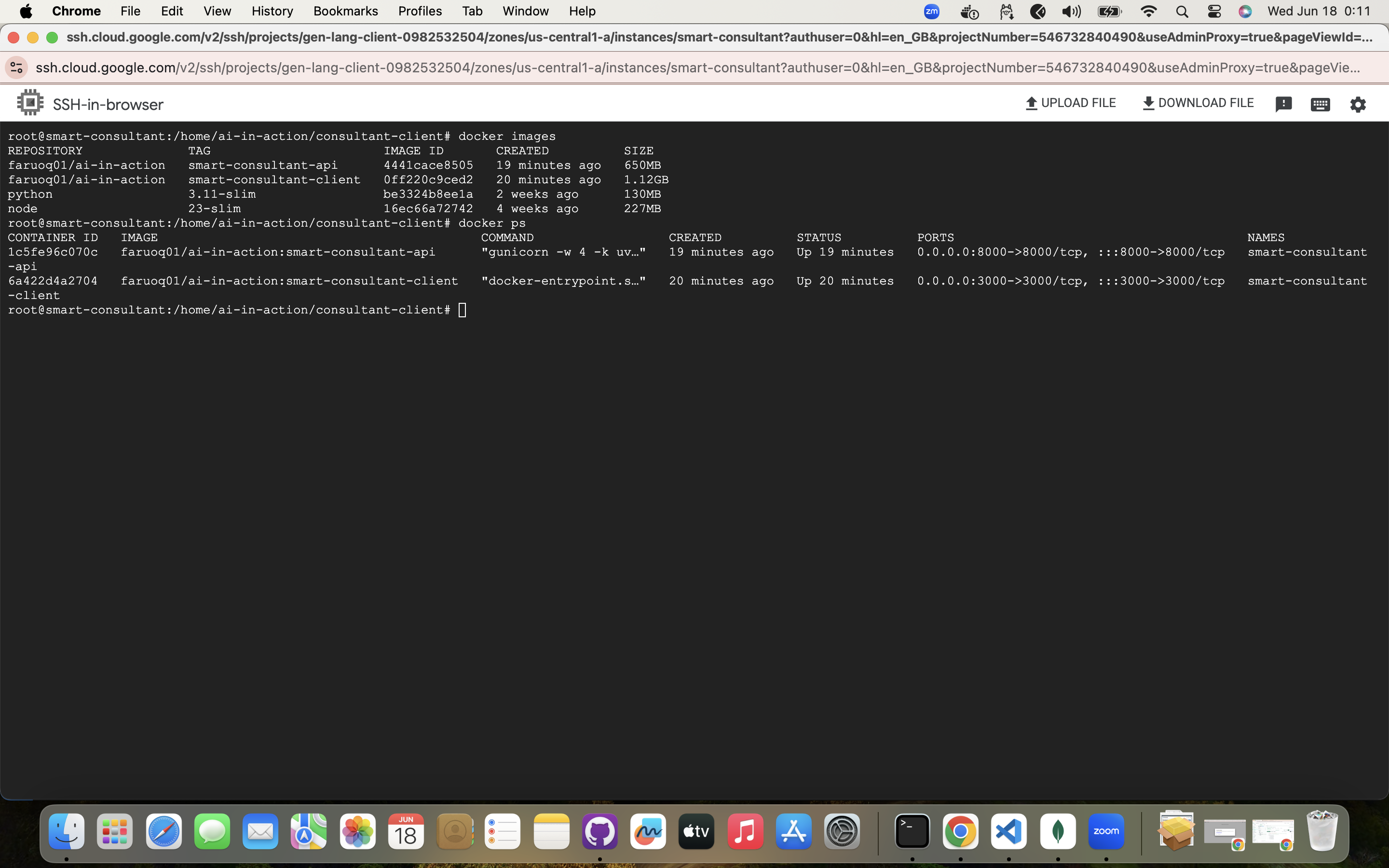Click the address bar URL field
This screenshot has height=868, width=1389.
pos(697,68)
